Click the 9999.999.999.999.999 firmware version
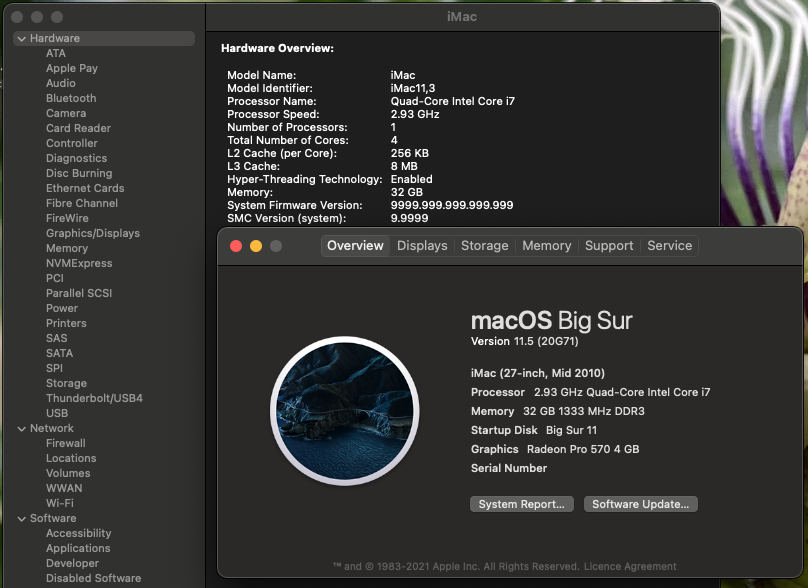The width and height of the screenshot is (808, 588). click(452, 205)
